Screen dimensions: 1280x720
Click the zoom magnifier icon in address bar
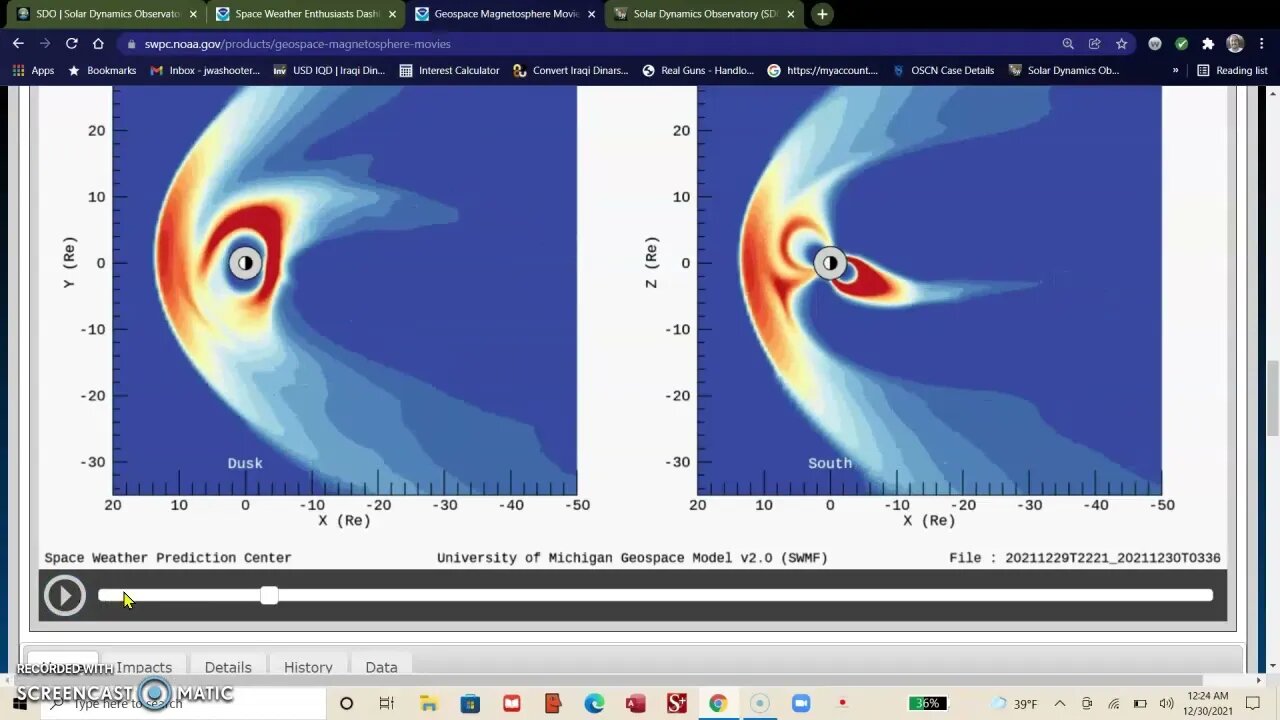[1068, 44]
